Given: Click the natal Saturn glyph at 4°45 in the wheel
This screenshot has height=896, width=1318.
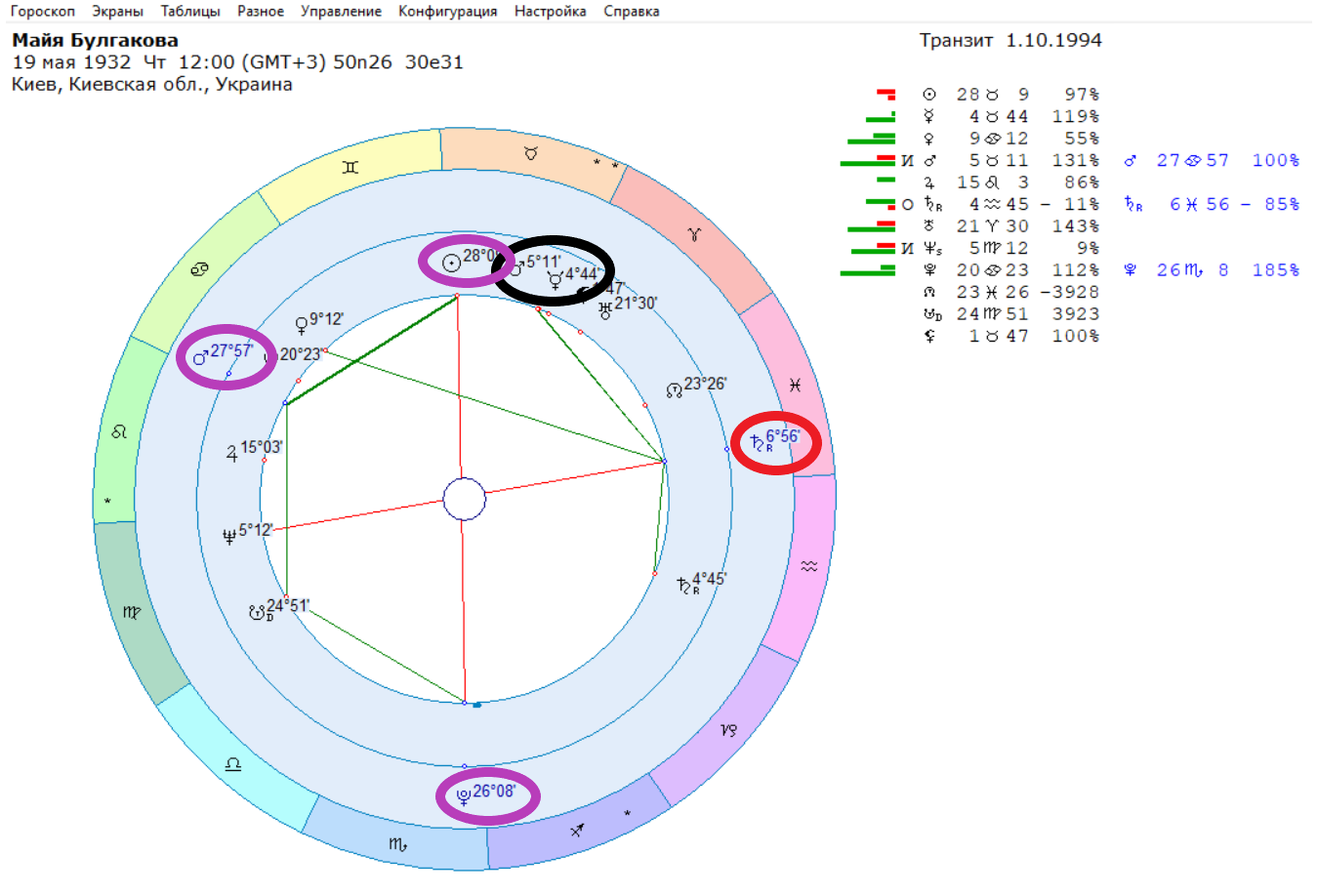Looking at the screenshot, I should (x=685, y=587).
